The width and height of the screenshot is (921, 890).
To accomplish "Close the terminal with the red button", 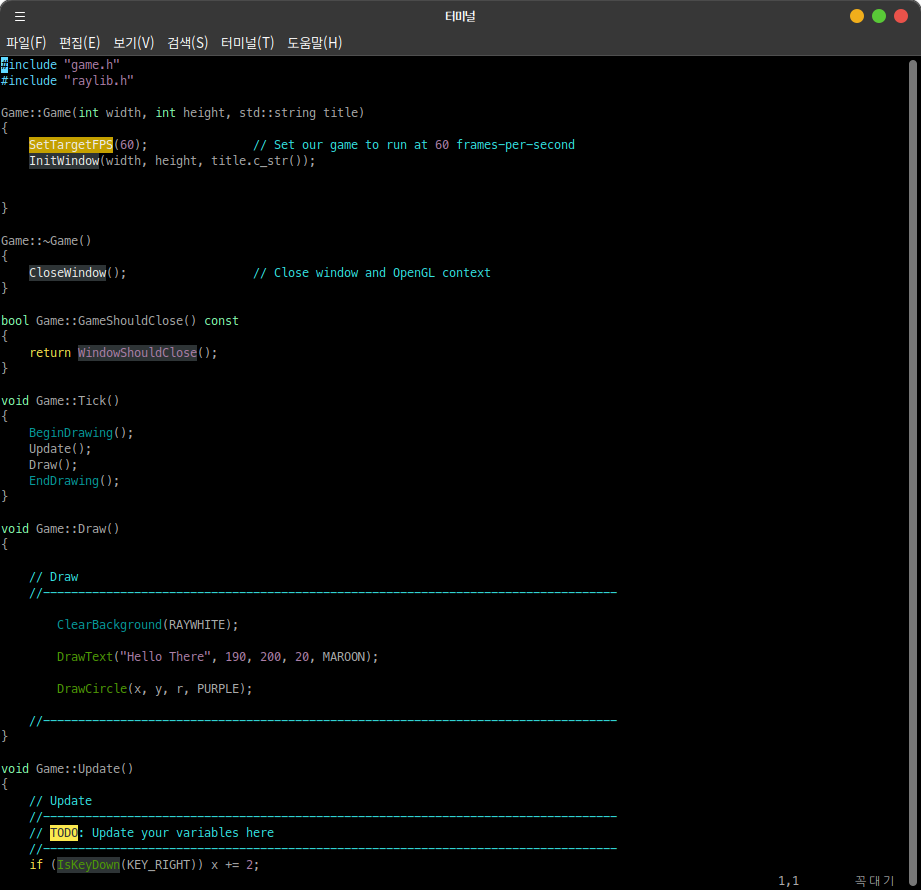I will (901, 16).
